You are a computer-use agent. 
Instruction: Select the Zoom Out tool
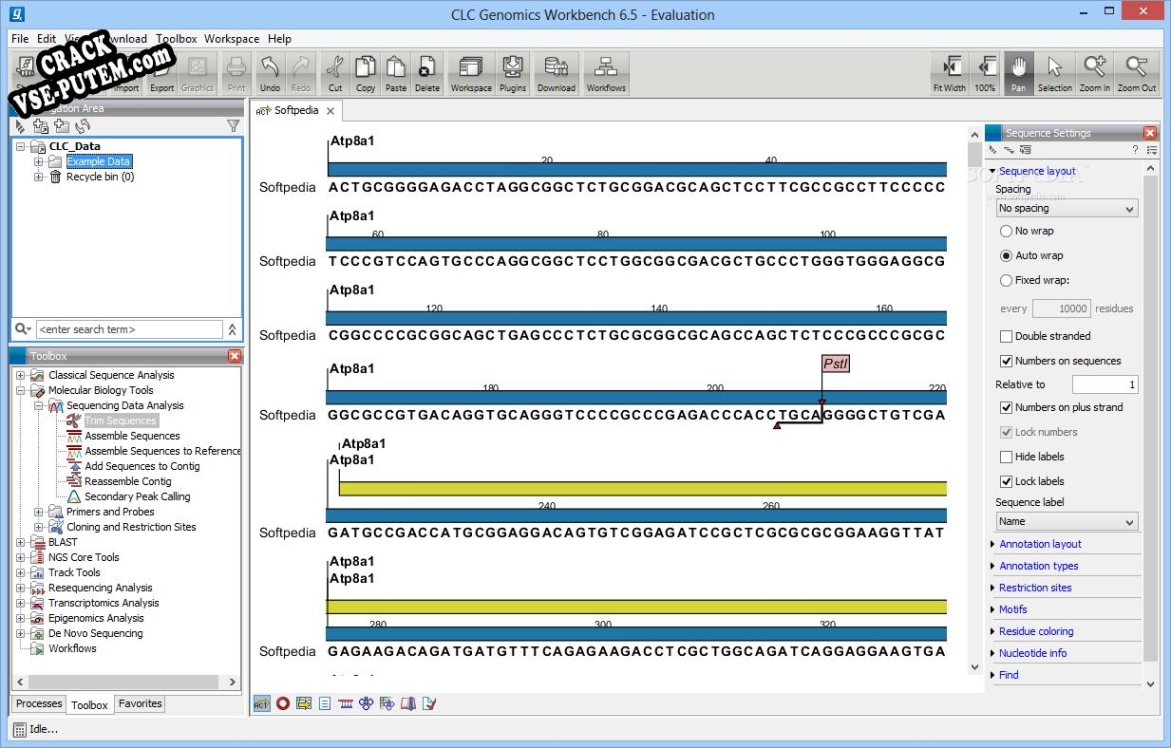click(x=1137, y=73)
